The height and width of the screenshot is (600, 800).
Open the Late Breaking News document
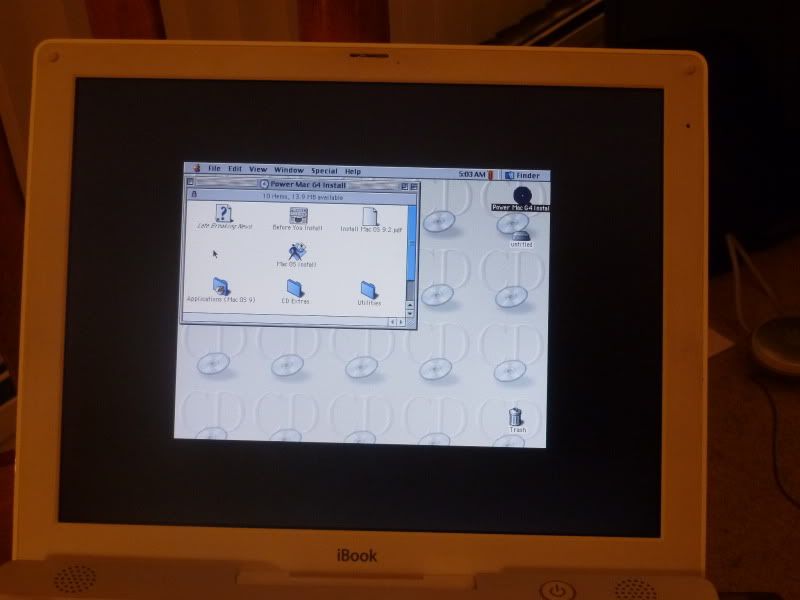[x=224, y=213]
